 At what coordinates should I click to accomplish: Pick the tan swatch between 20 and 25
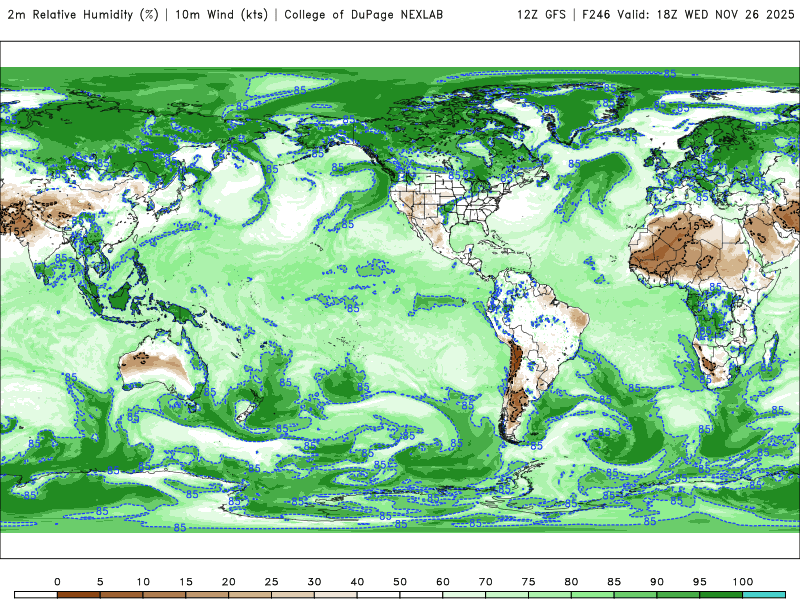click(x=250, y=595)
